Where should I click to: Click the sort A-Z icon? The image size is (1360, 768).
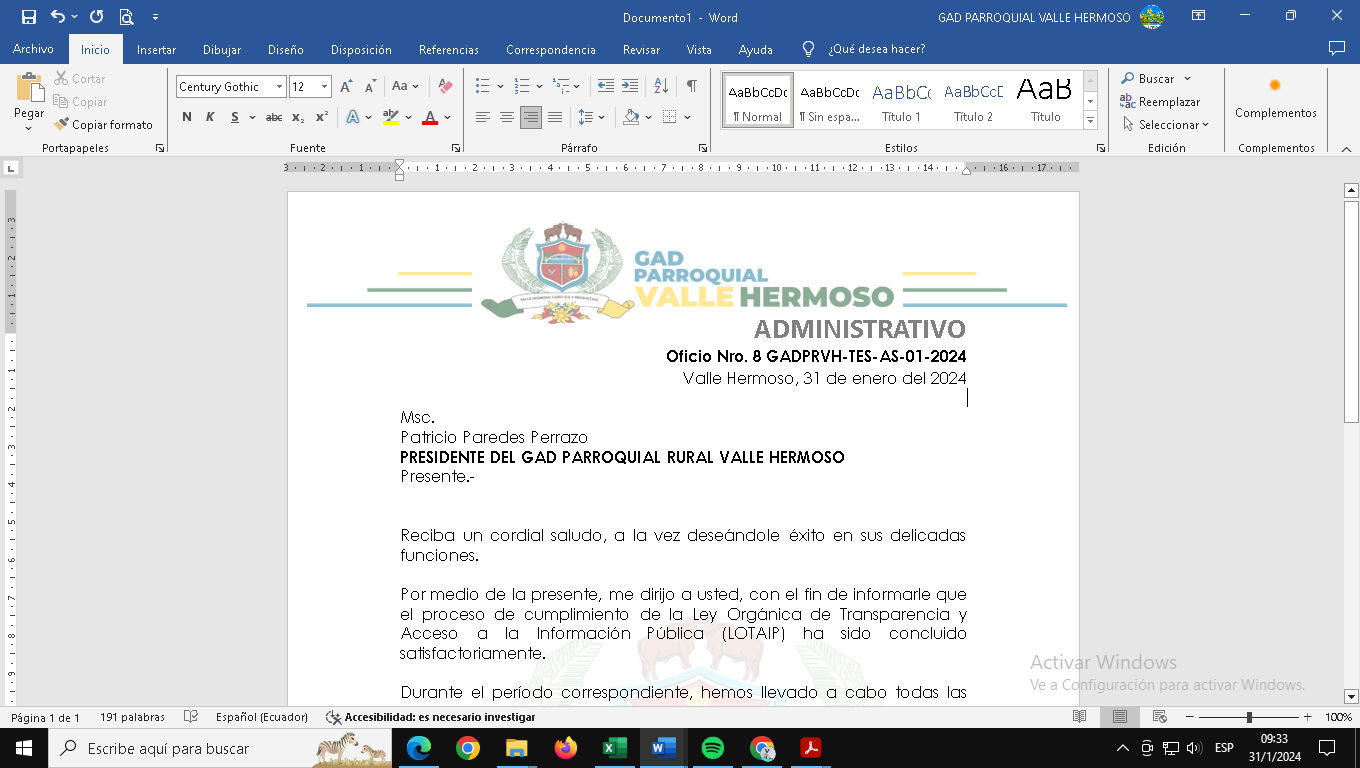tap(661, 87)
